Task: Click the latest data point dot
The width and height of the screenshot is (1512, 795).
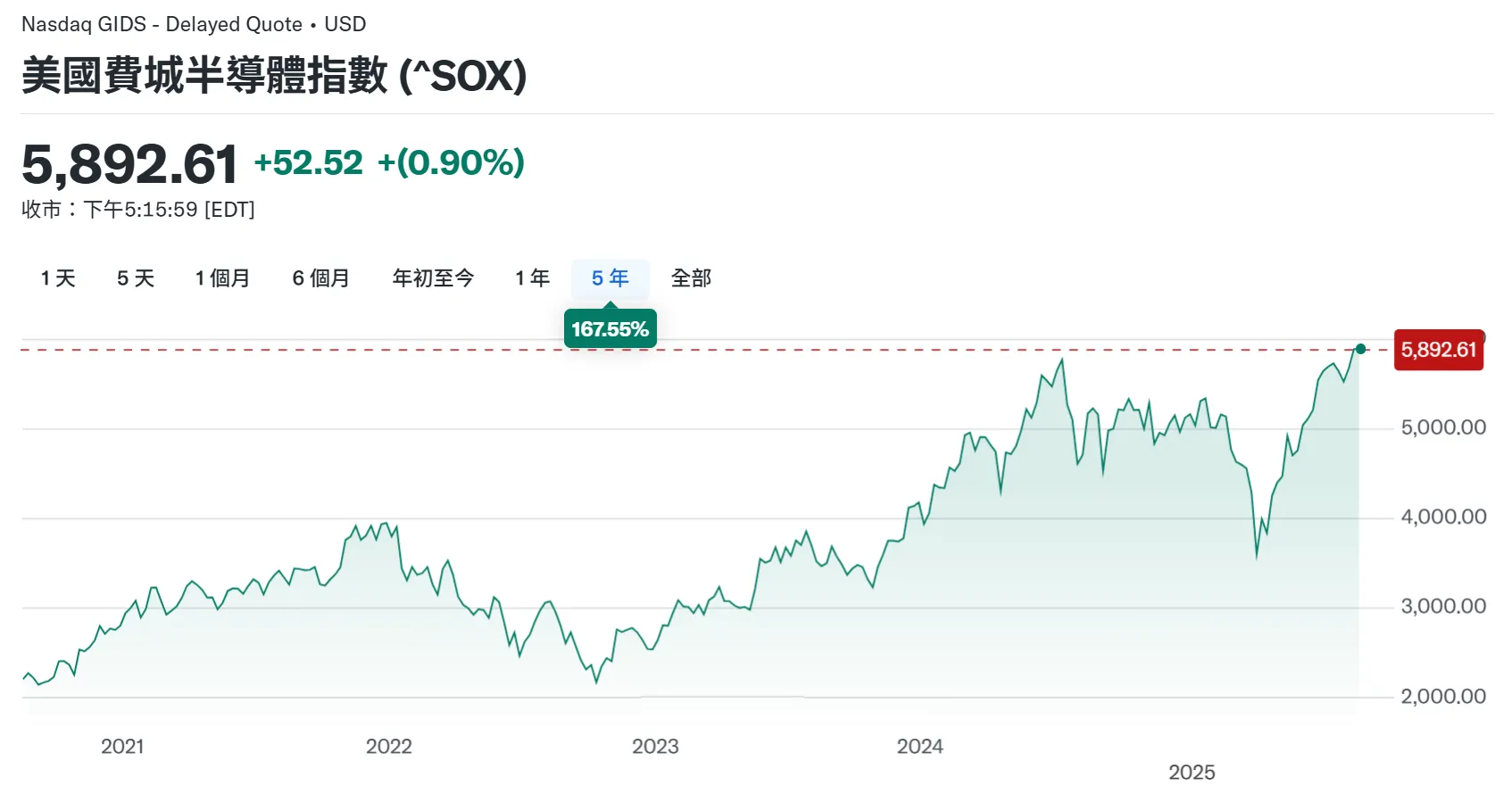Action: click(x=1360, y=350)
